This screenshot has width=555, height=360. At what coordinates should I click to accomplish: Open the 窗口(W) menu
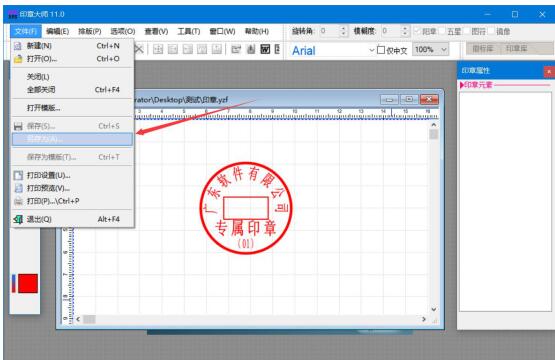(222, 31)
